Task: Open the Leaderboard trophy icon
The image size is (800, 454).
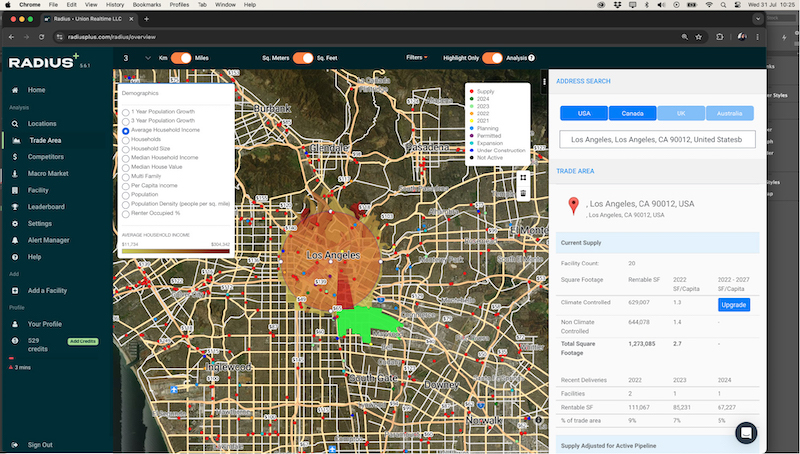Action: tap(17, 207)
